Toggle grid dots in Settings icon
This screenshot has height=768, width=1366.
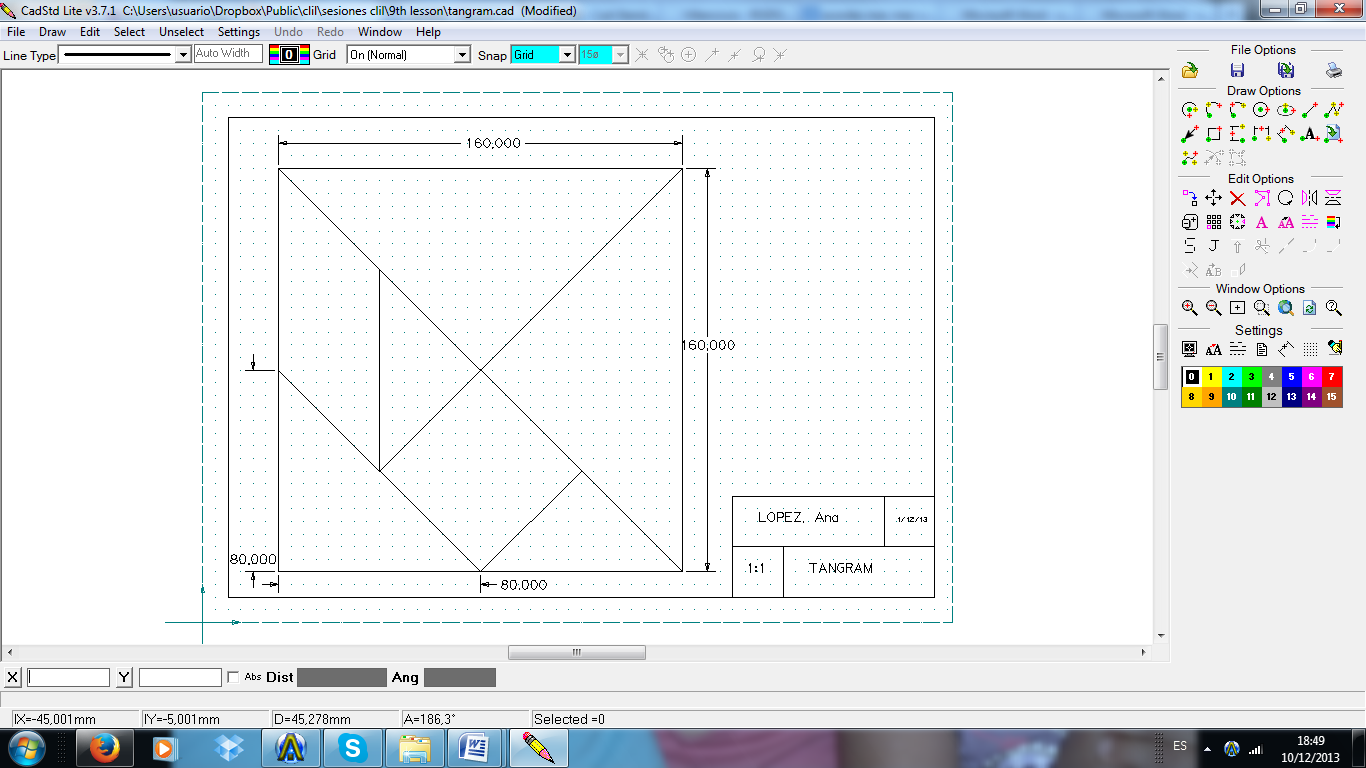[x=1310, y=349]
